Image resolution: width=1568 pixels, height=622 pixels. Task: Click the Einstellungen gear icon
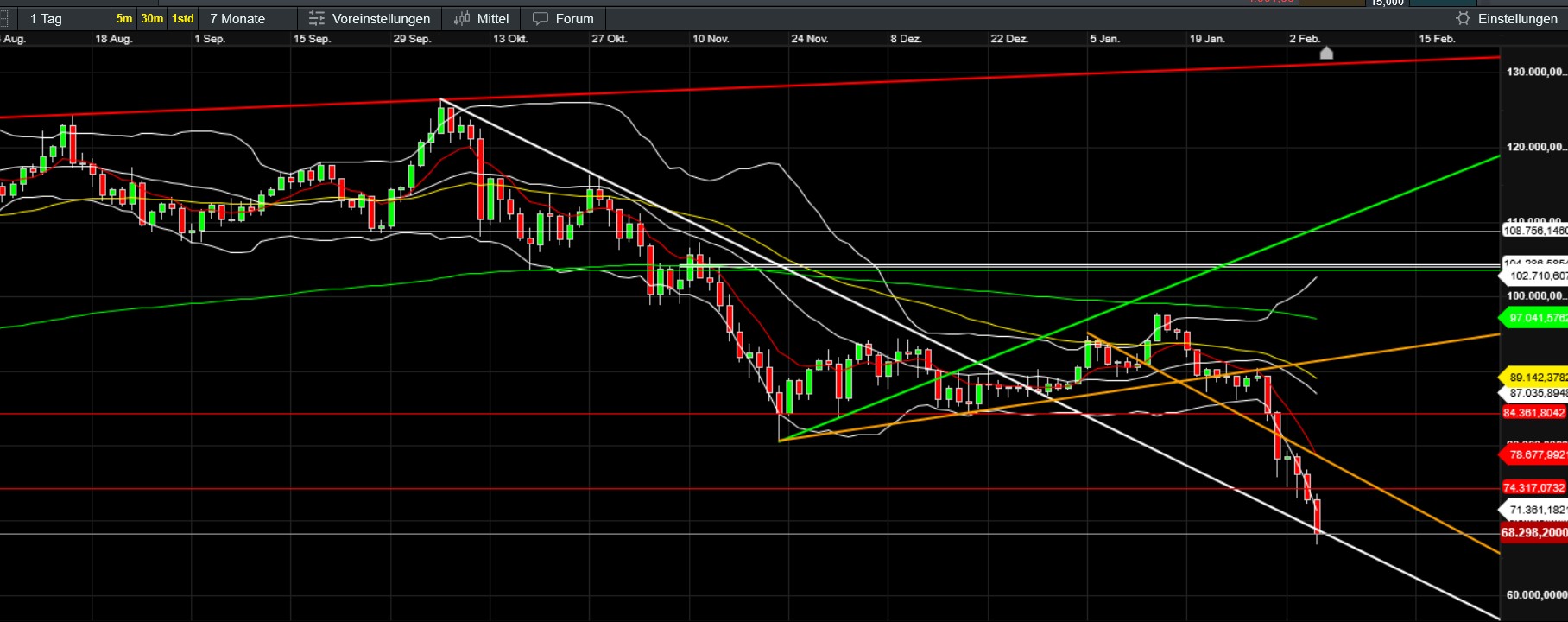[x=1463, y=18]
